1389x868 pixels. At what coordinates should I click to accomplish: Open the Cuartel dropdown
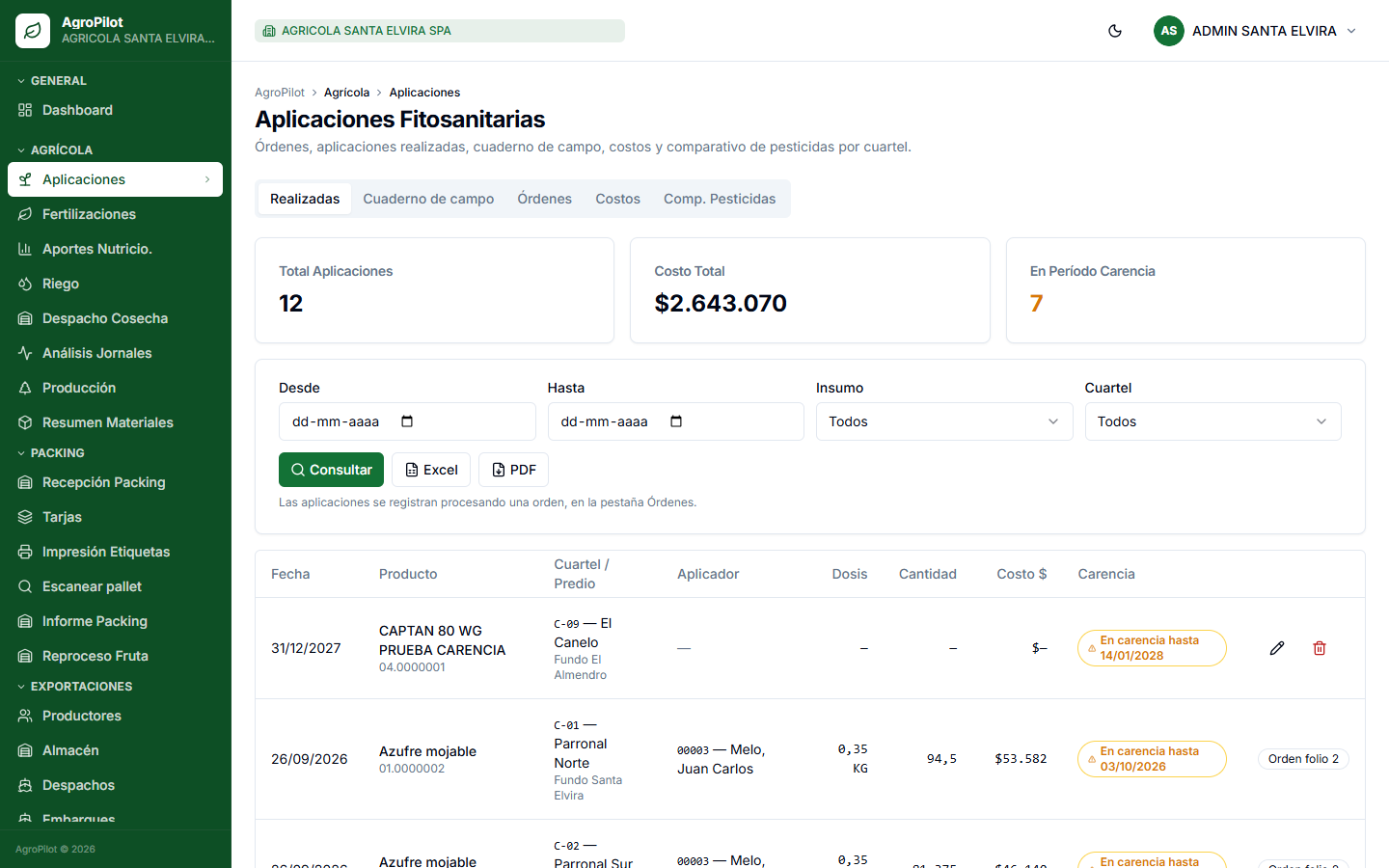click(1212, 421)
